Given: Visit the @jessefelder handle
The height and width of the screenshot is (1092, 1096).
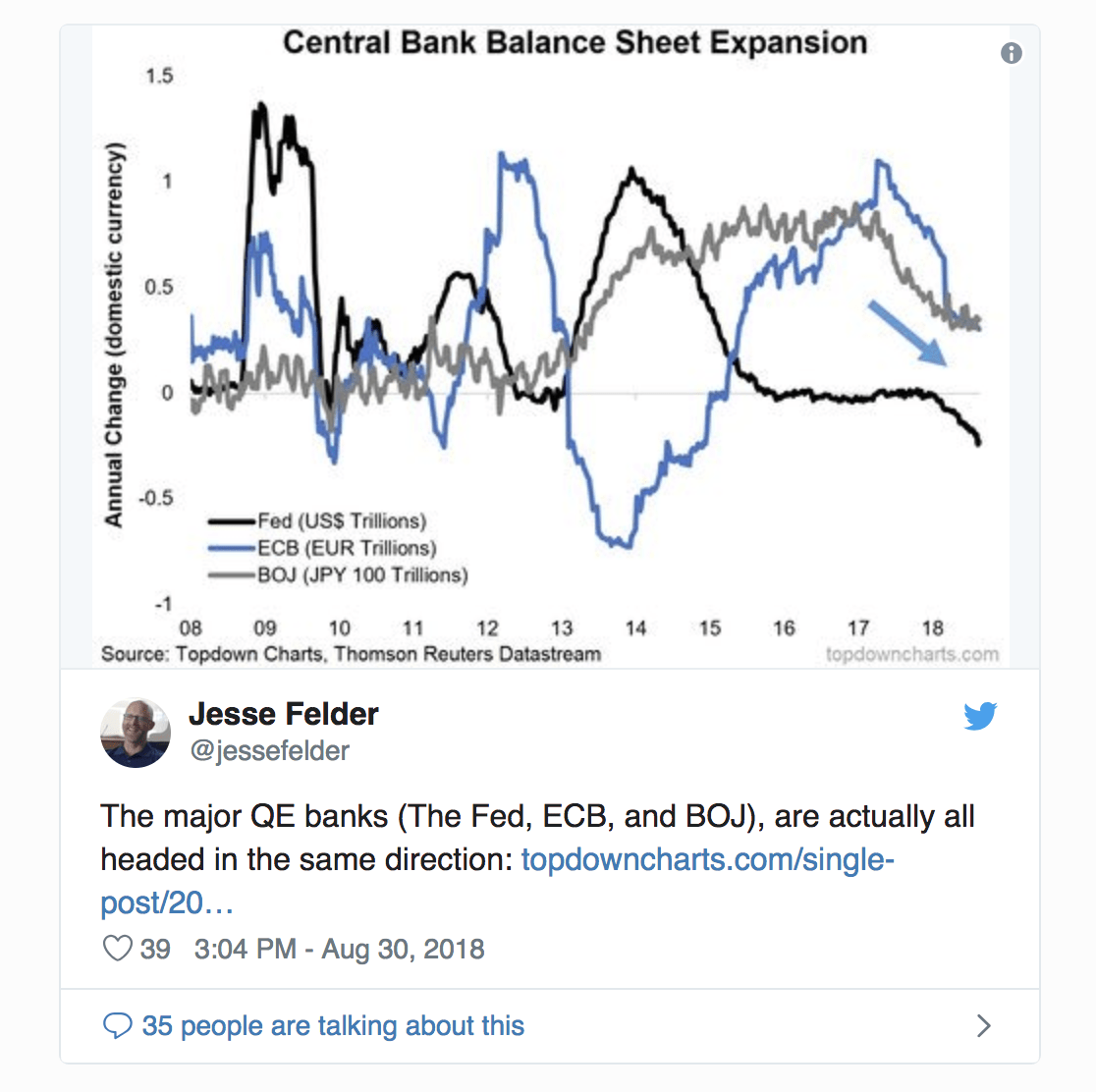Looking at the screenshot, I should click(x=269, y=751).
